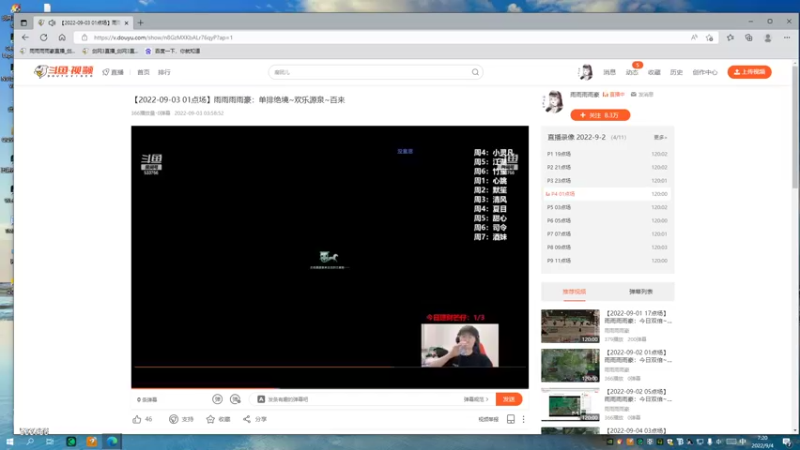Open recommended video thumbnail 2022-09-02 01点场
800x450 pixels.
point(570,365)
